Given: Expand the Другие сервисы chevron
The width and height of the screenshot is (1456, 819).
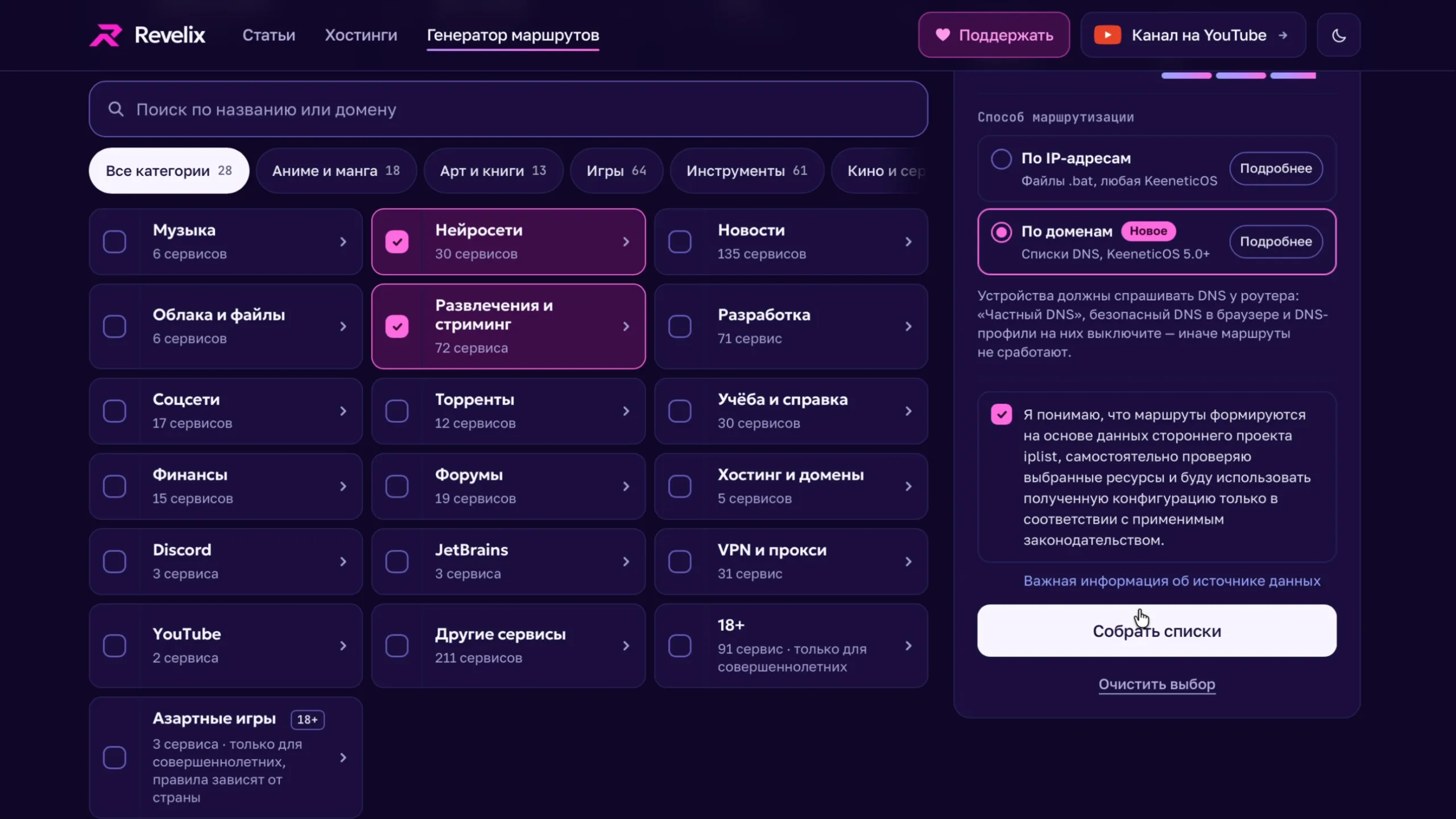Looking at the screenshot, I should pos(626,646).
